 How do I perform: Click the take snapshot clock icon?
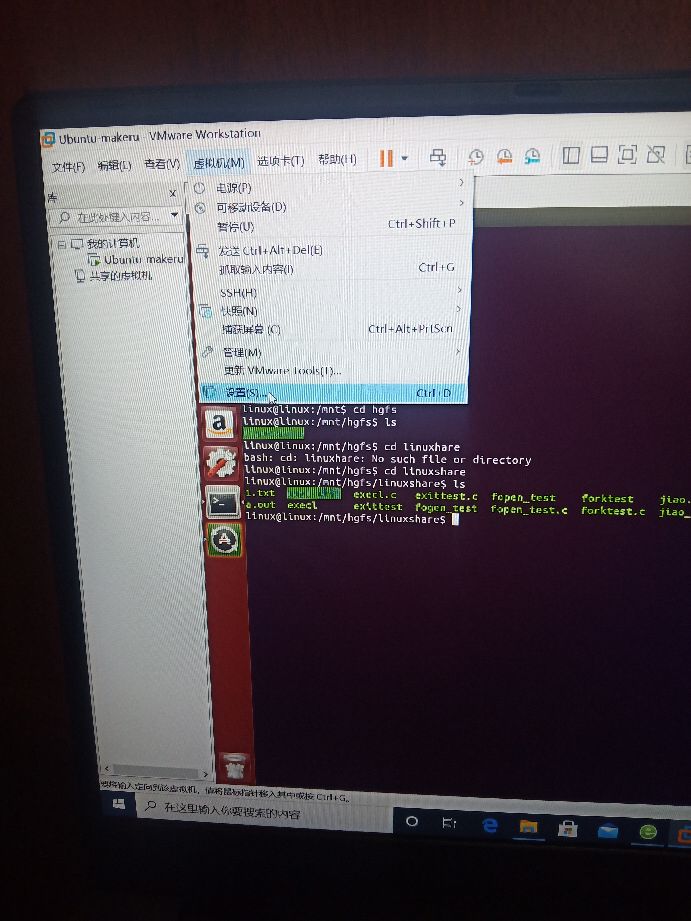[x=475, y=157]
